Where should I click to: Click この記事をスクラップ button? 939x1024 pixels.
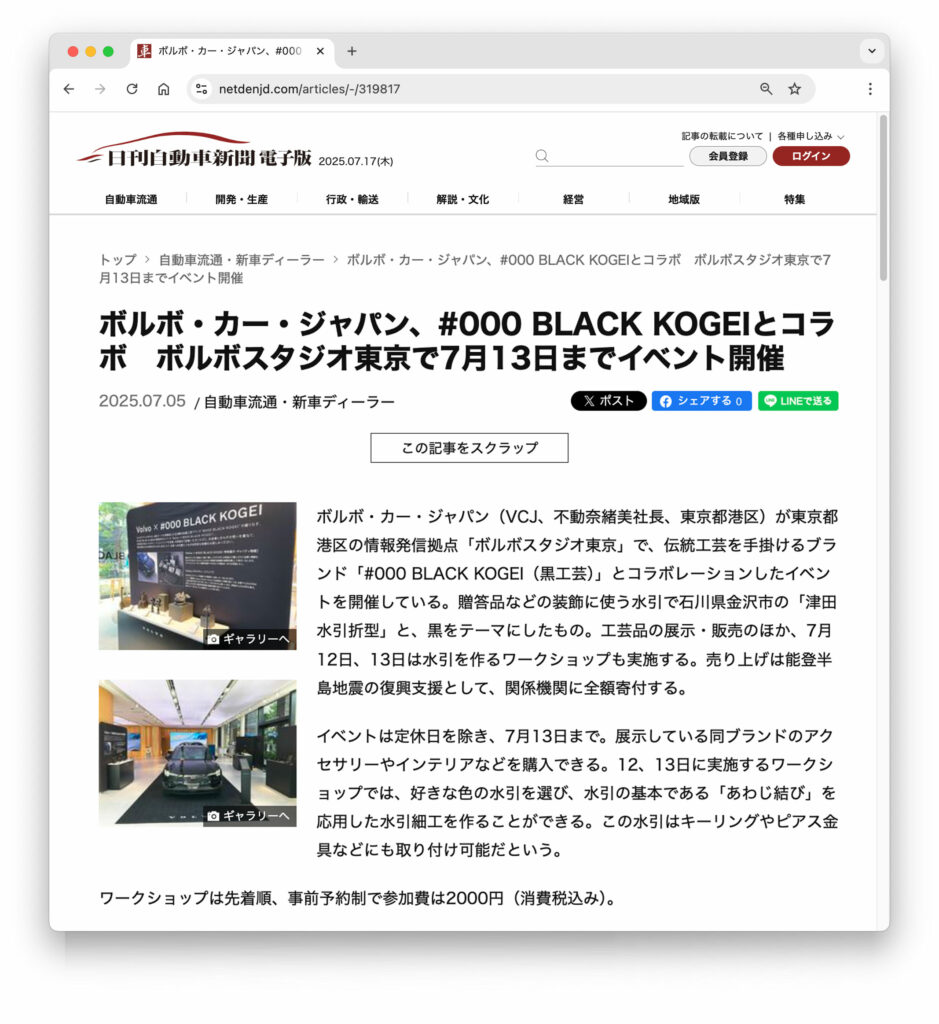tap(469, 448)
